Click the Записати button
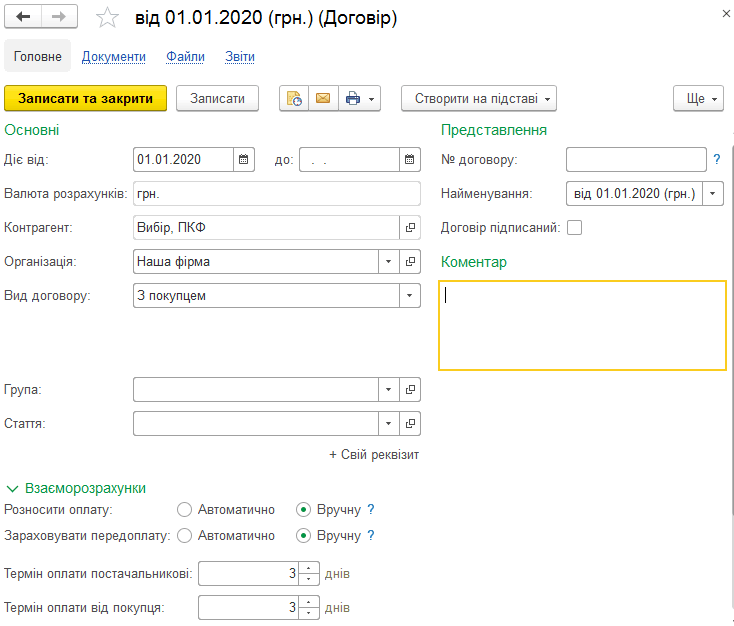The width and height of the screenshot is (734, 626). click(217, 98)
